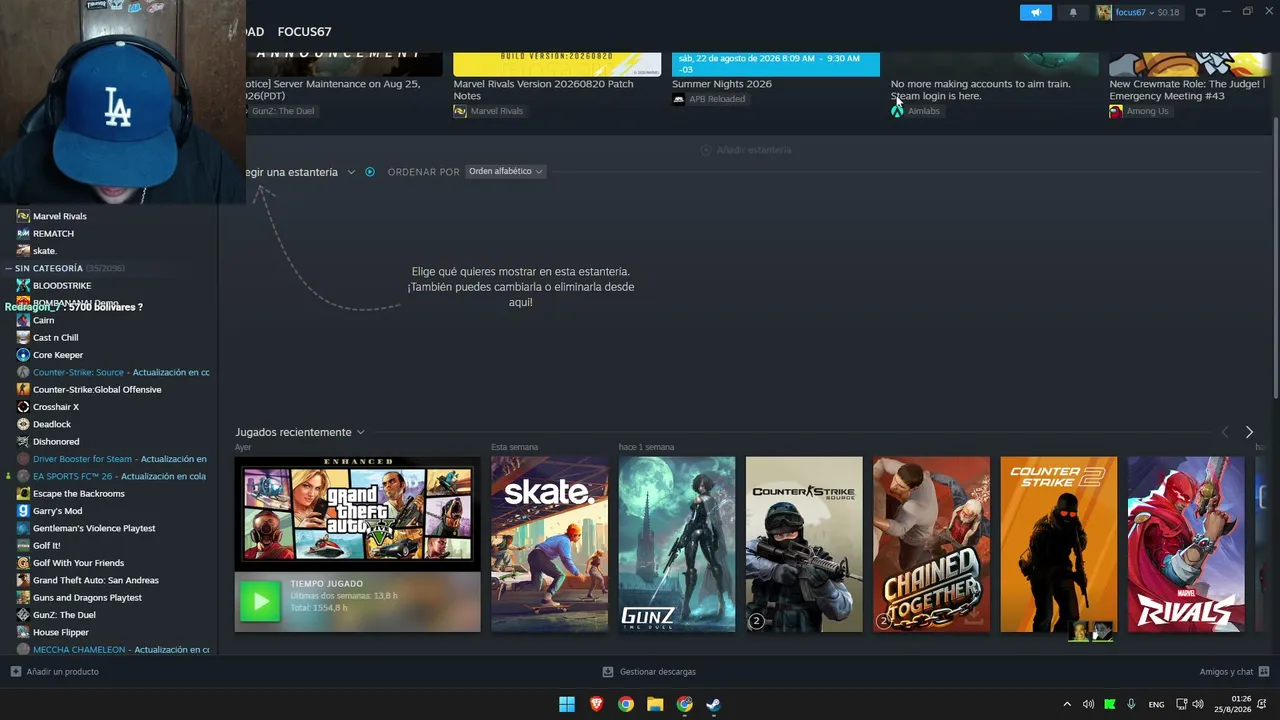This screenshot has height=720, width=1280.
Task: Open the Marvel Rivals cover in recent games
Action: (1186, 544)
